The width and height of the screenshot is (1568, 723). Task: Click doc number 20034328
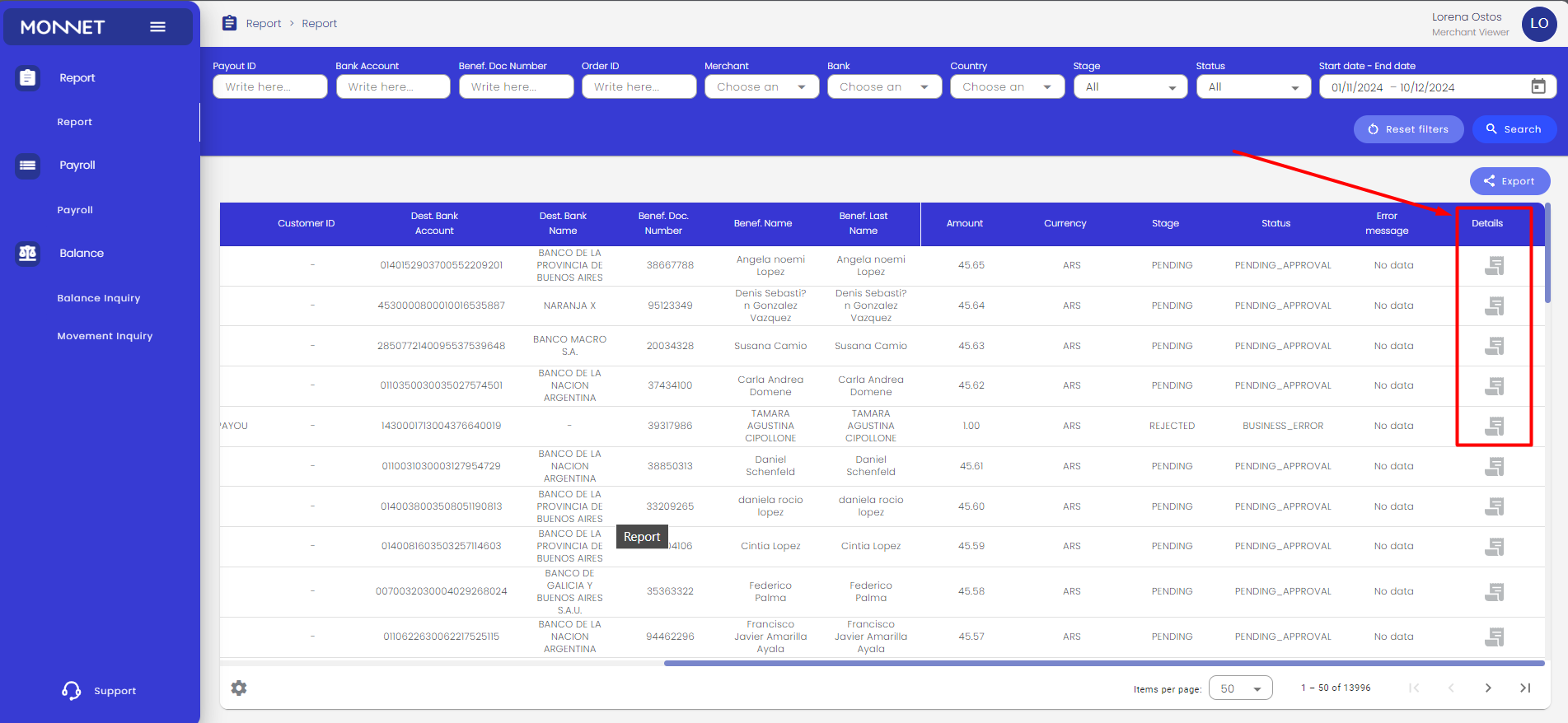point(670,346)
